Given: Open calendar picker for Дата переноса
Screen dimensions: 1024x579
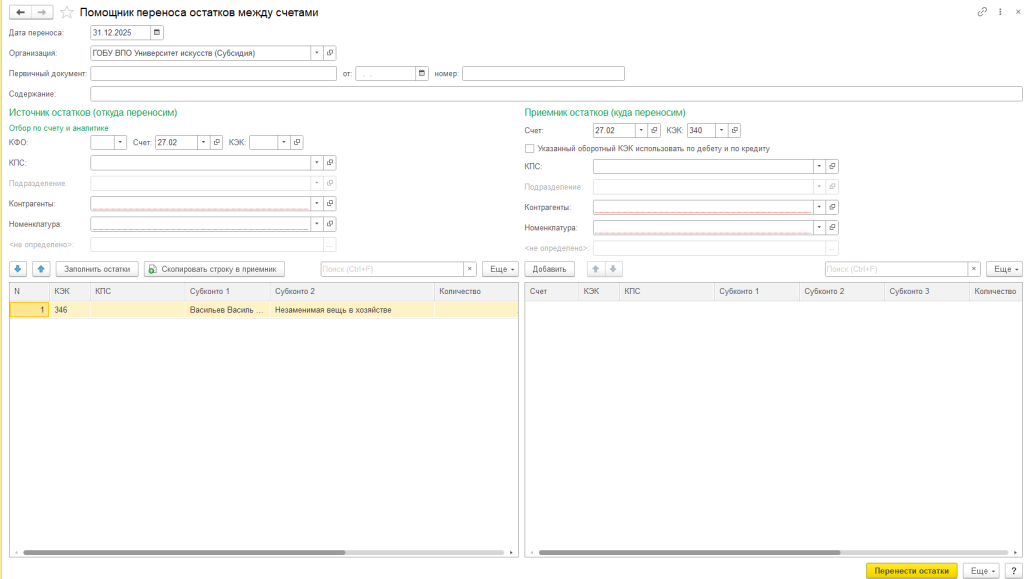Looking at the screenshot, I should coord(156,32).
